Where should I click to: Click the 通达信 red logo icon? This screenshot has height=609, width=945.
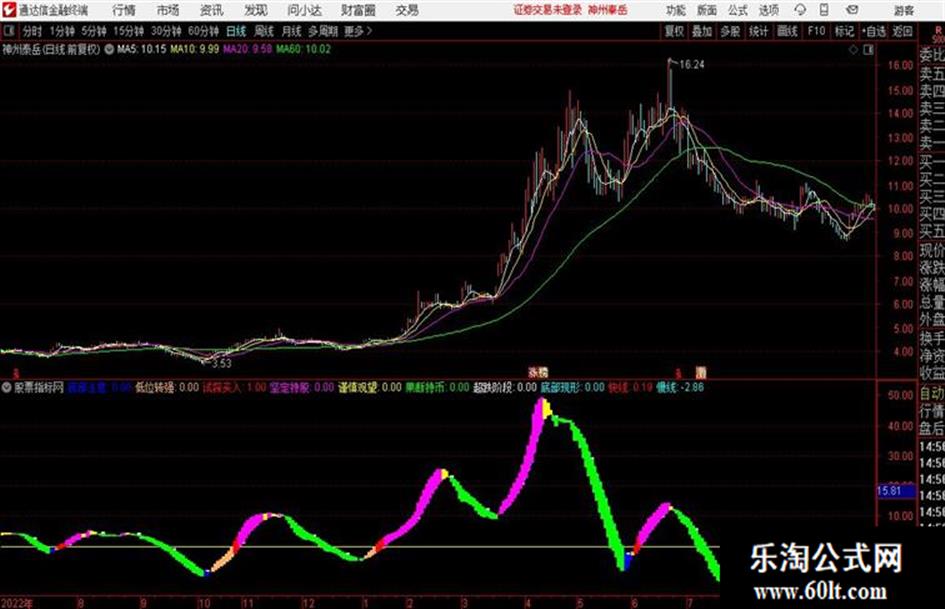pyautogui.click(x=9, y=10)
